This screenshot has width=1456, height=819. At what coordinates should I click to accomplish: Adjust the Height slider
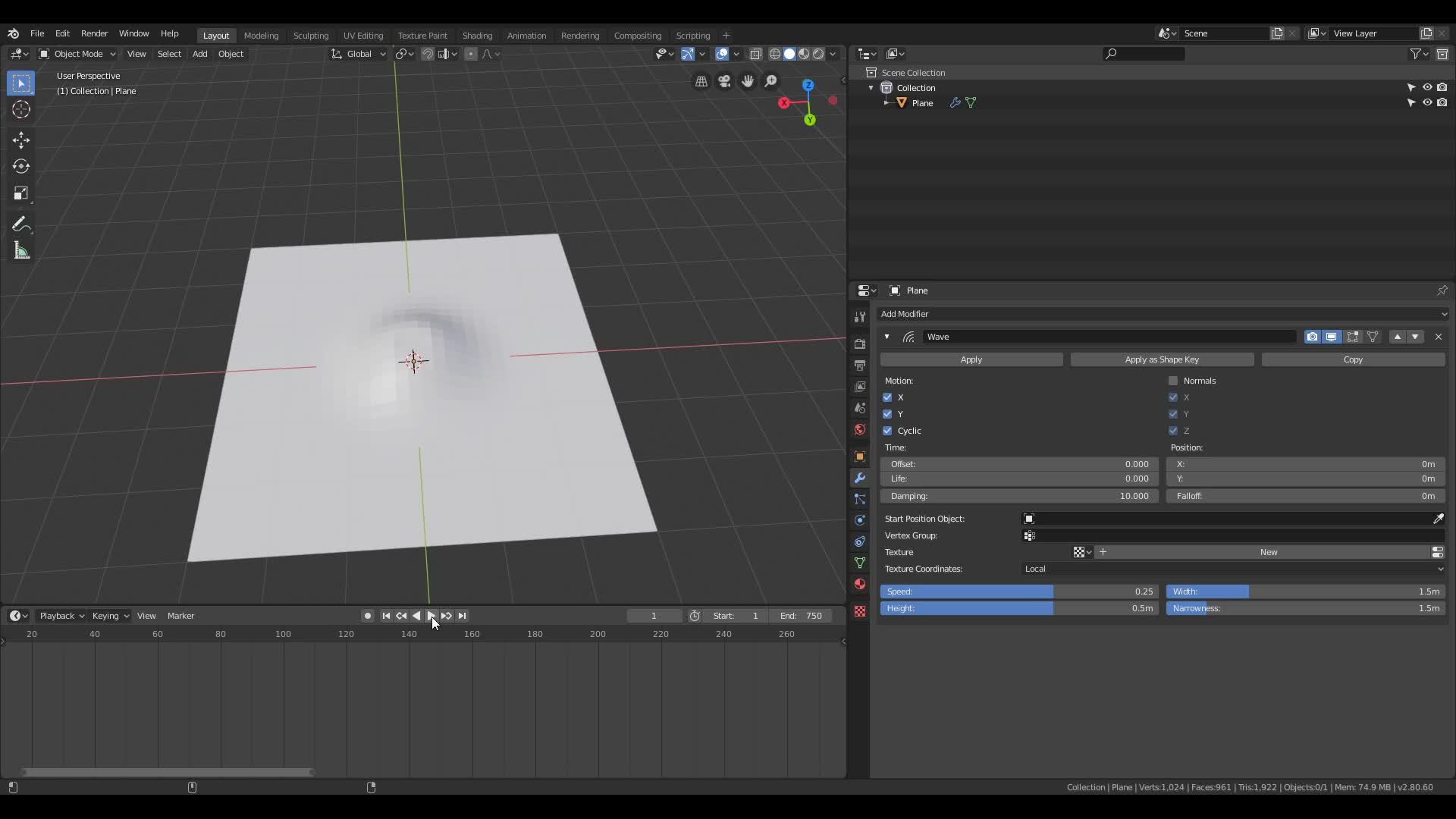[1019, 608]
